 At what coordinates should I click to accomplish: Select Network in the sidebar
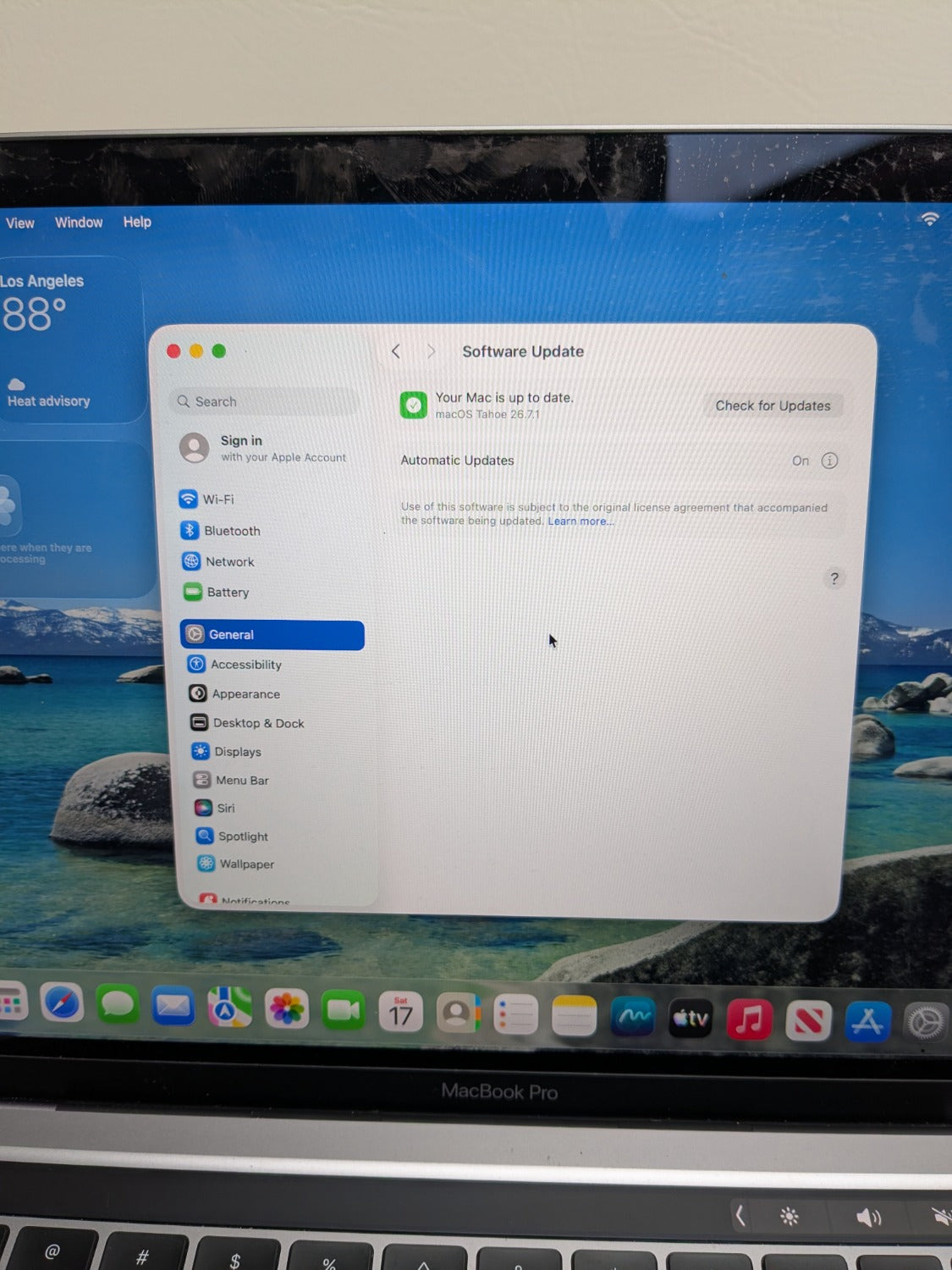pos(219,561)
